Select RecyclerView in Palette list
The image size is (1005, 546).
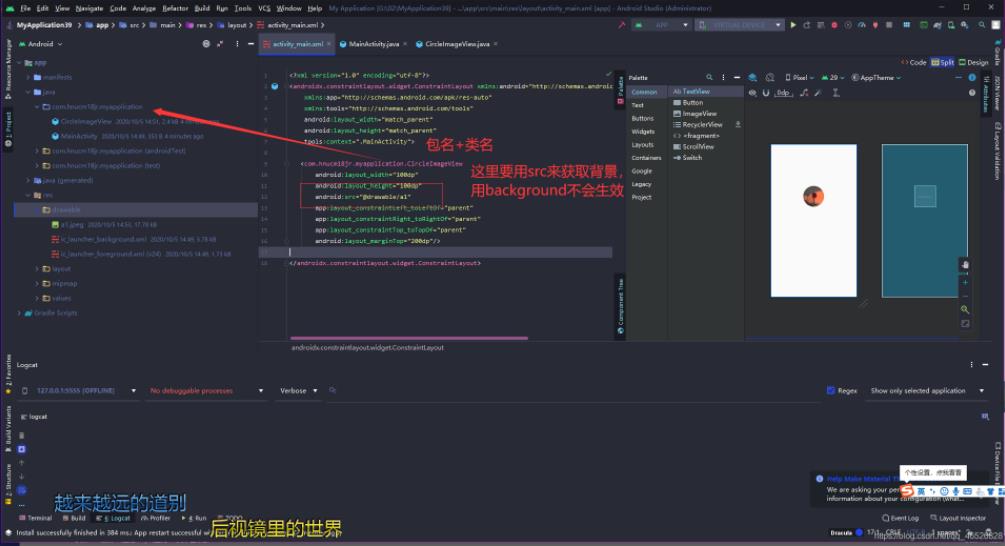tap(698, 125)
